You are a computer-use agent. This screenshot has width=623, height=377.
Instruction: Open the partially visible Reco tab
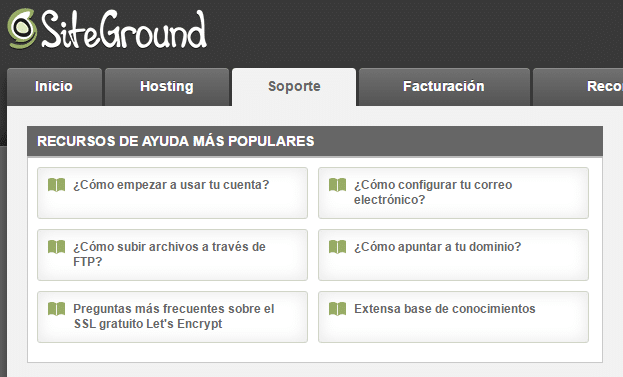tap(578, 87)
